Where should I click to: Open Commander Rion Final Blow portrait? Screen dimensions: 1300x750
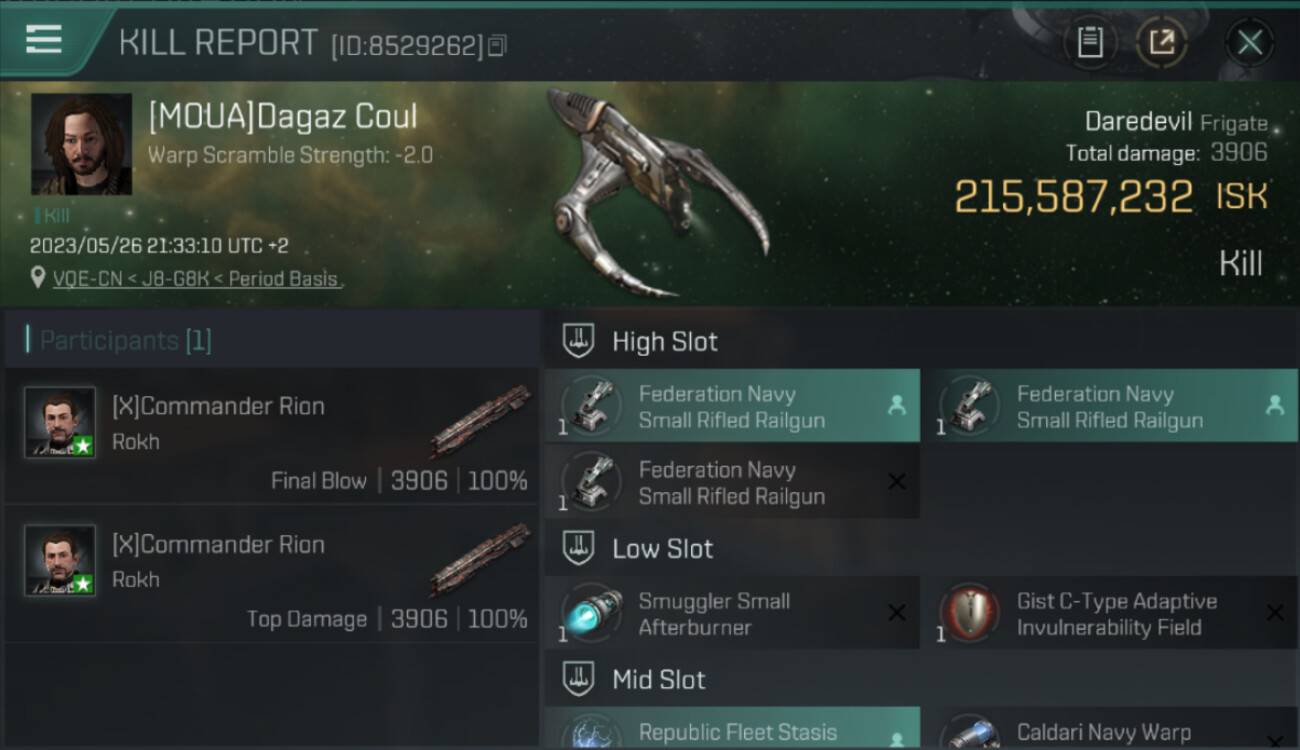coord(60,423)
